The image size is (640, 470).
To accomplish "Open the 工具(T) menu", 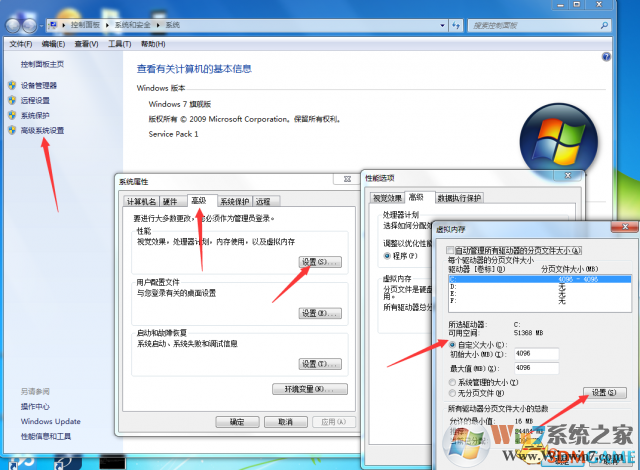I will pyautogui.click(x=120, y=44).
